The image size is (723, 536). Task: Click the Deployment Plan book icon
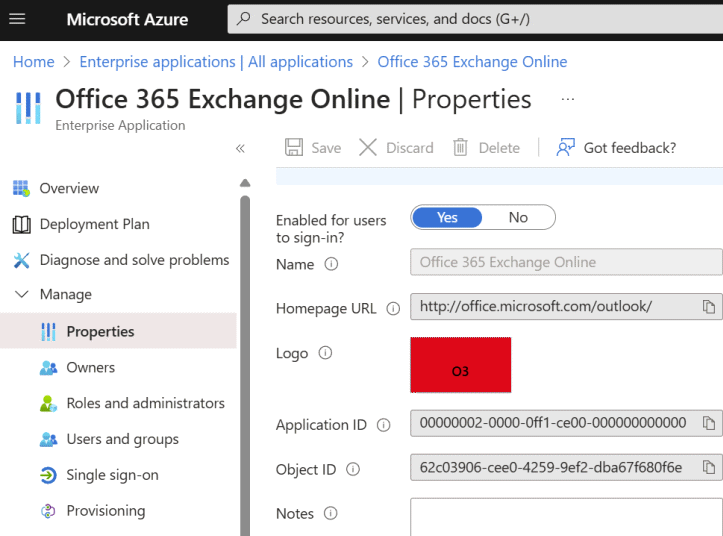click(x=21, y=224)
